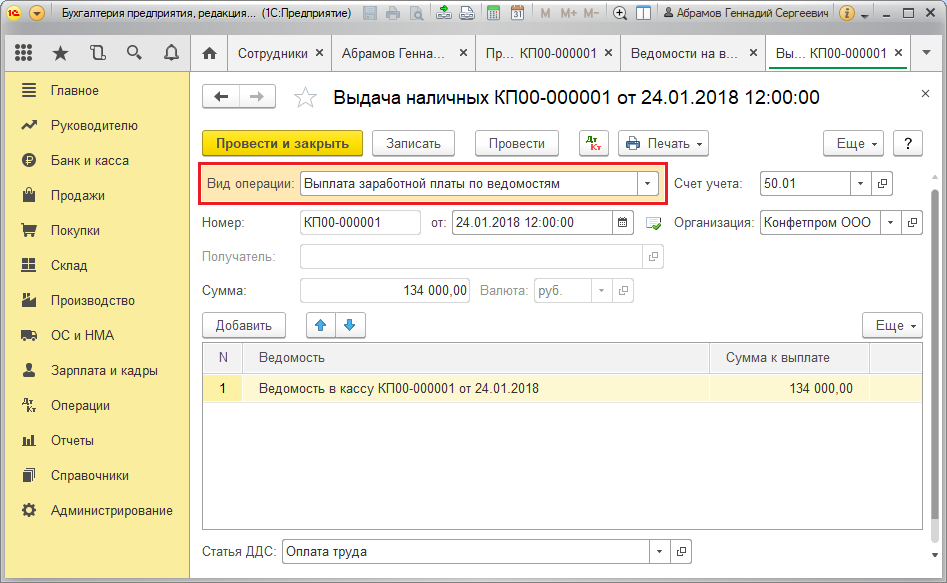Open the Администрирование section
This screenshot has width=947, height=583.
[x=111, y=511]
